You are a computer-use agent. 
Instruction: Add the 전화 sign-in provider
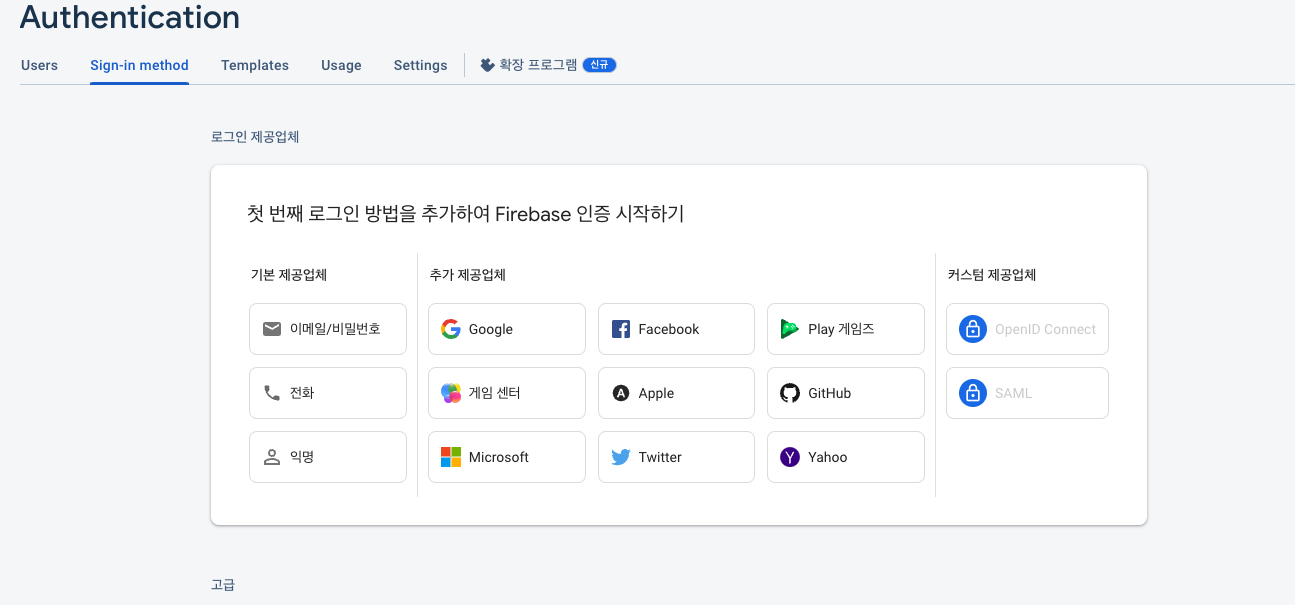tap(328, 393)
